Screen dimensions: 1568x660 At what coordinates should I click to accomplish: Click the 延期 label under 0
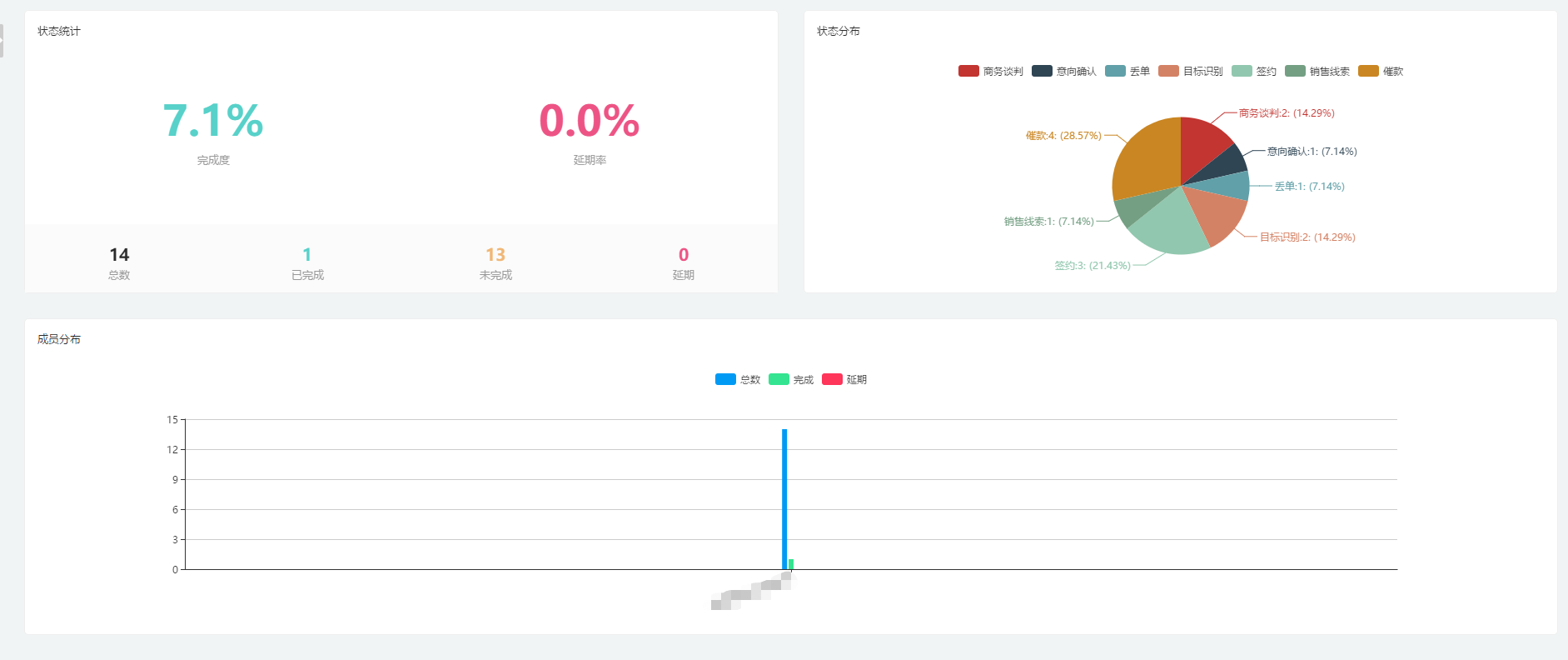point(684,275)
